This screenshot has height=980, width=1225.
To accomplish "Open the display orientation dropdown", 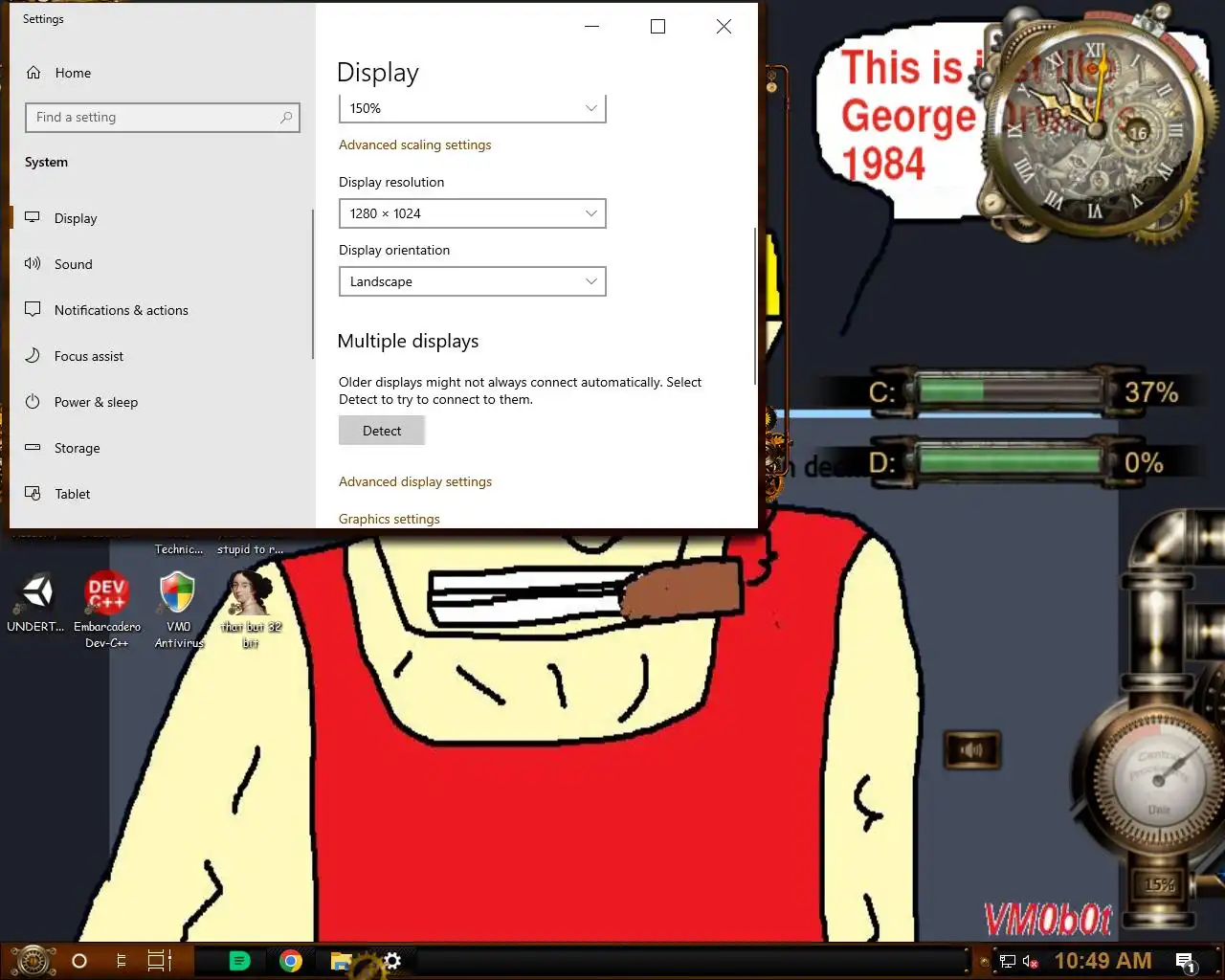I will click(x=473, y=281).
